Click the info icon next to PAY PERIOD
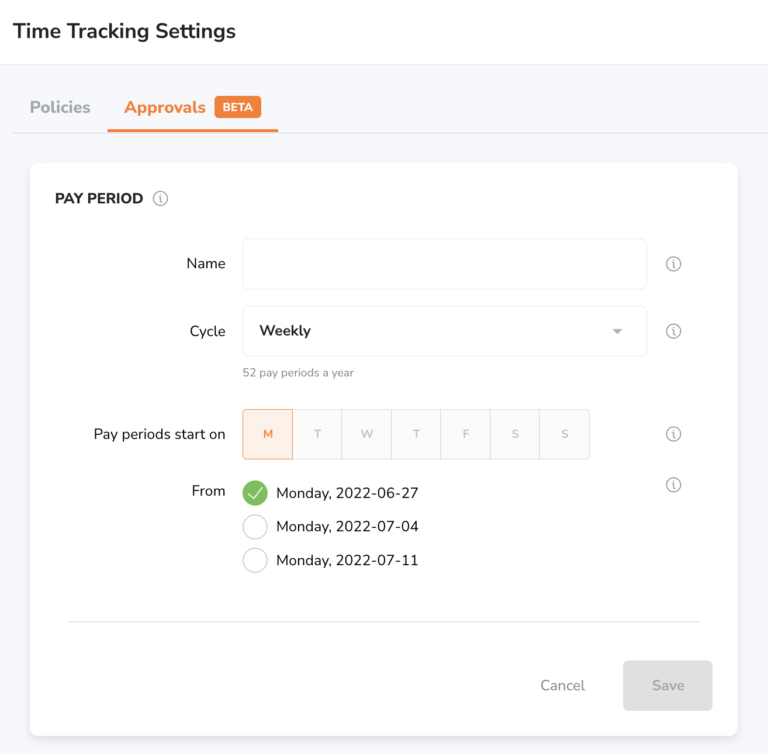This screenshot has width=768, height=754. point(160,198)
